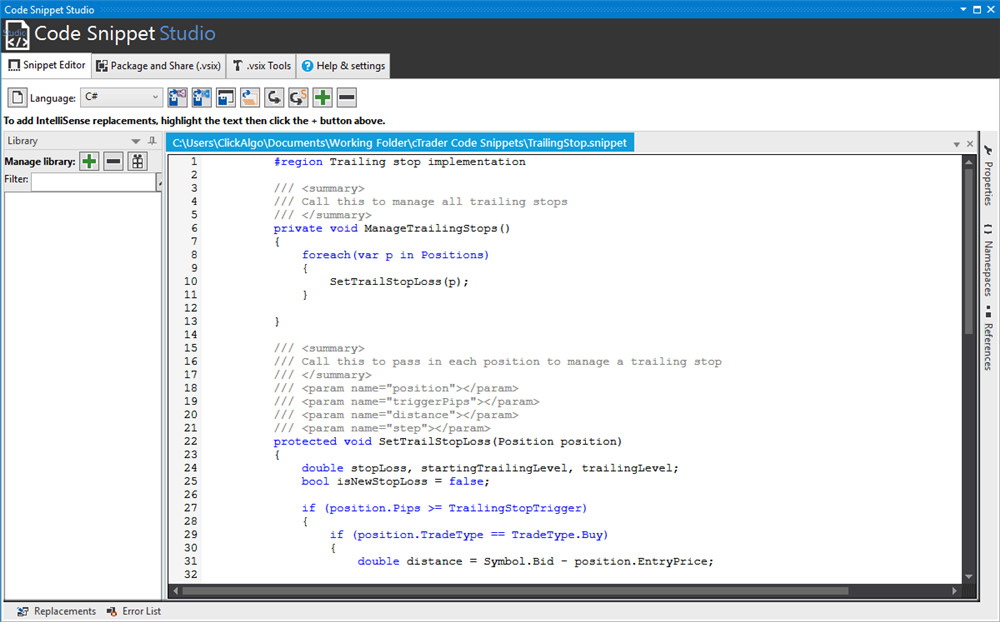The height and width of the screenshot is (622, 1000).
Task: Add IntelliSense replacement with green plus toolbar button
Action: coord(323,98)
